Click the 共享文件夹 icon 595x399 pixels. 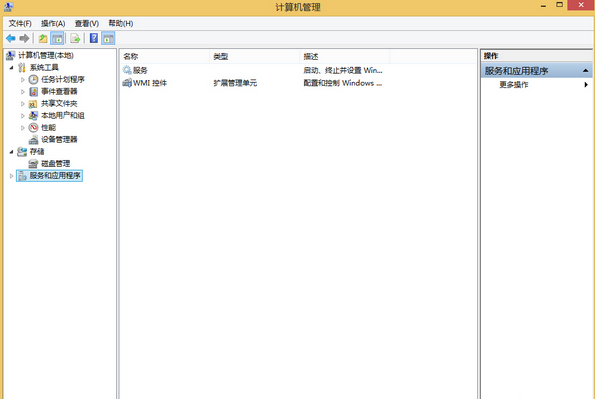point(33,104)
